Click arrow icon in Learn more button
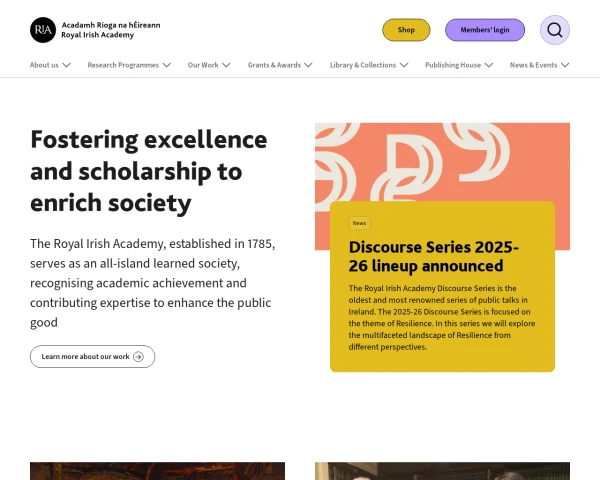The height and width of the screenshot is (480, 600). tap(138, 357)
